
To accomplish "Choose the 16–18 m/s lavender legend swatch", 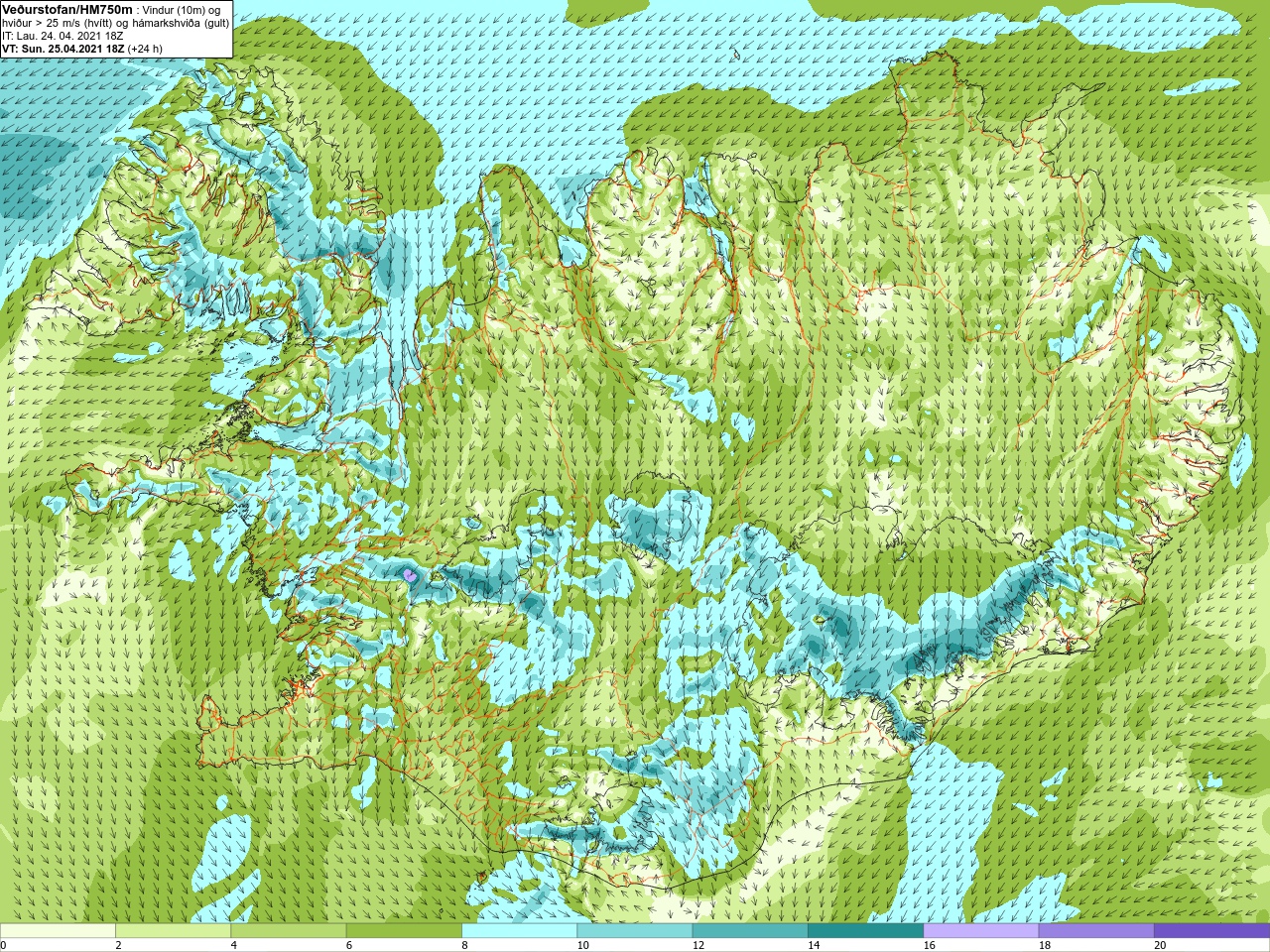I will [981, 930].
